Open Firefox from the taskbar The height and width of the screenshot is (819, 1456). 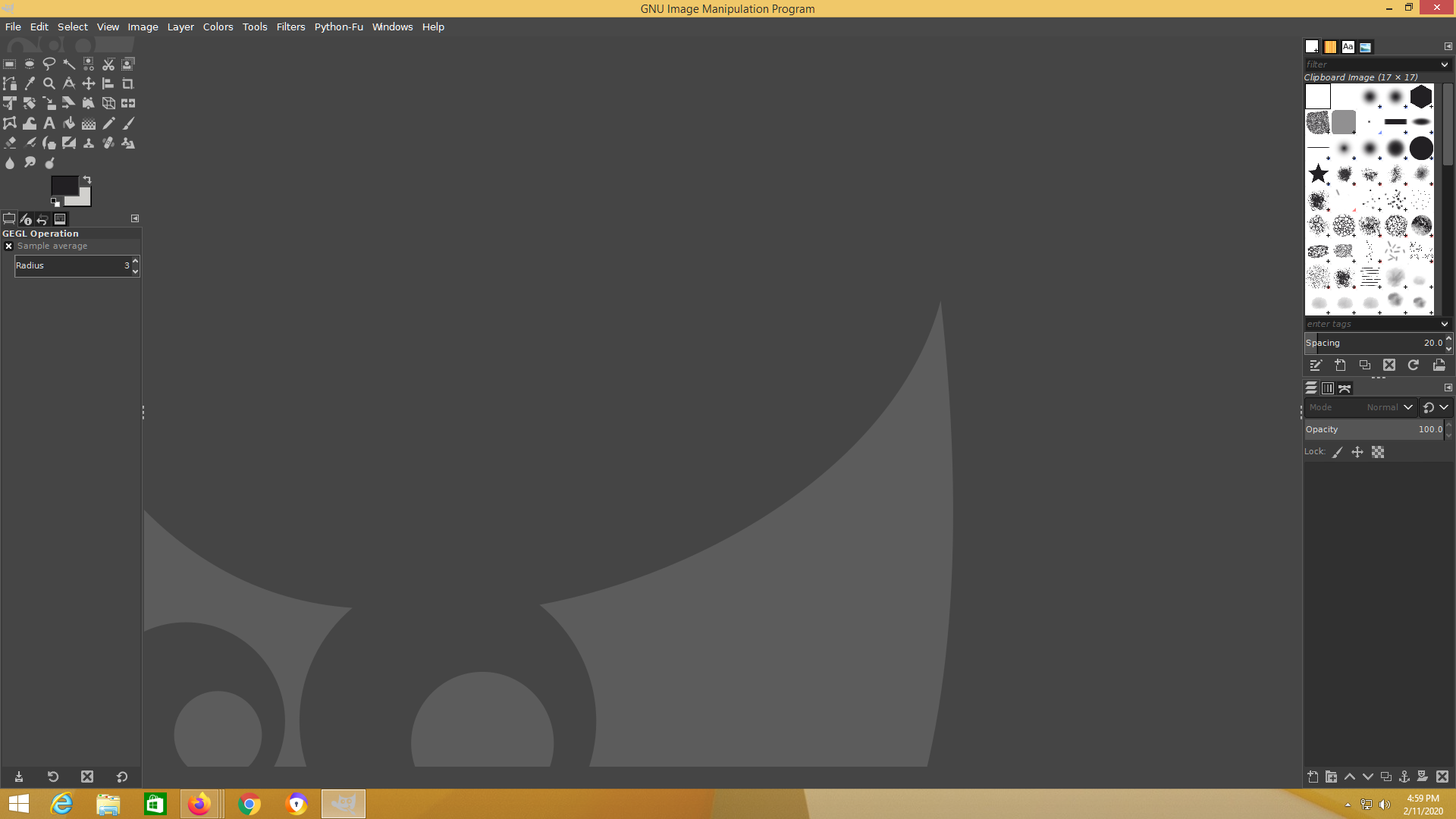tap(199, 804)
